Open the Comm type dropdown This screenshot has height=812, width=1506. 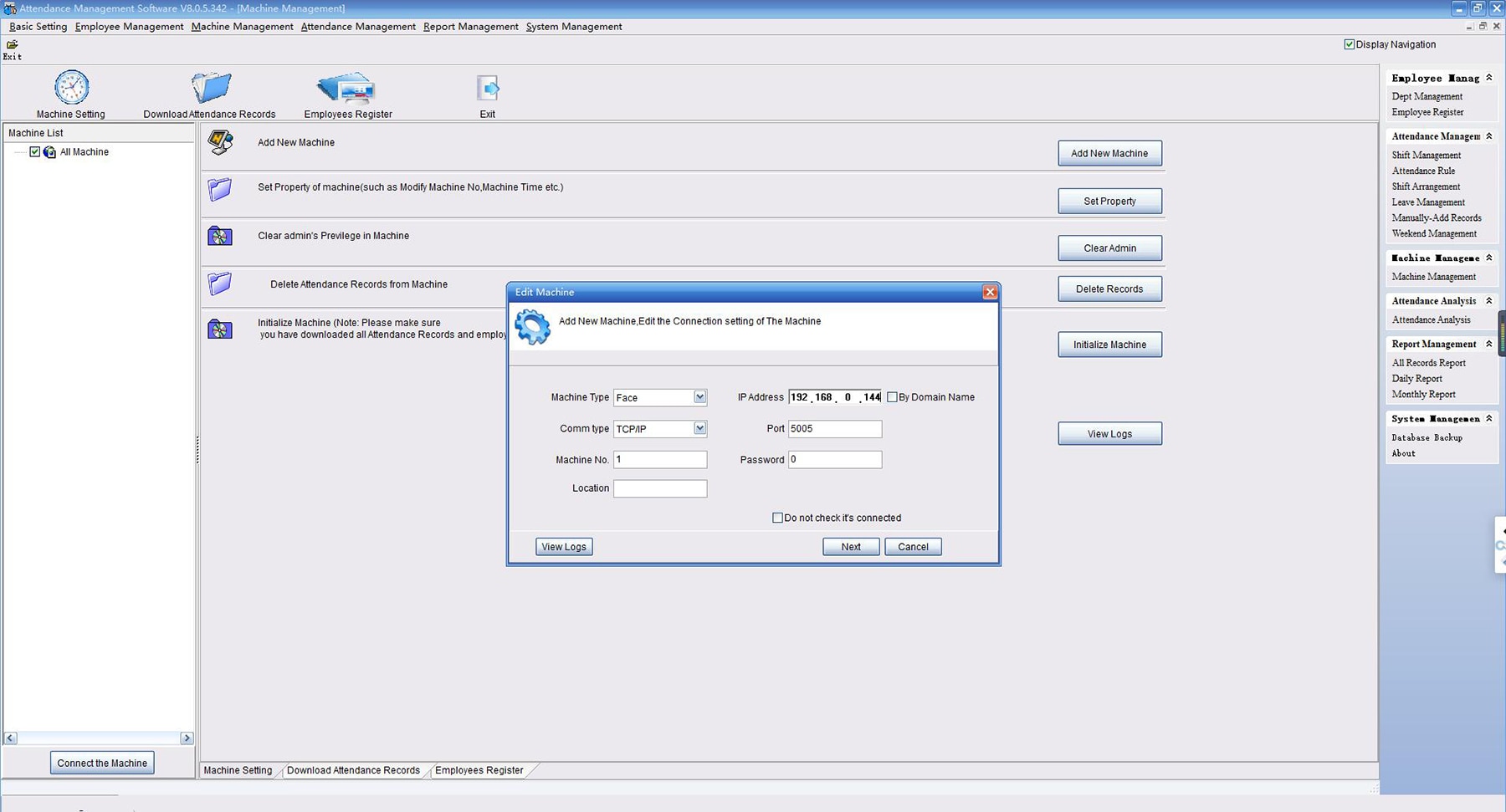[699, 428]
